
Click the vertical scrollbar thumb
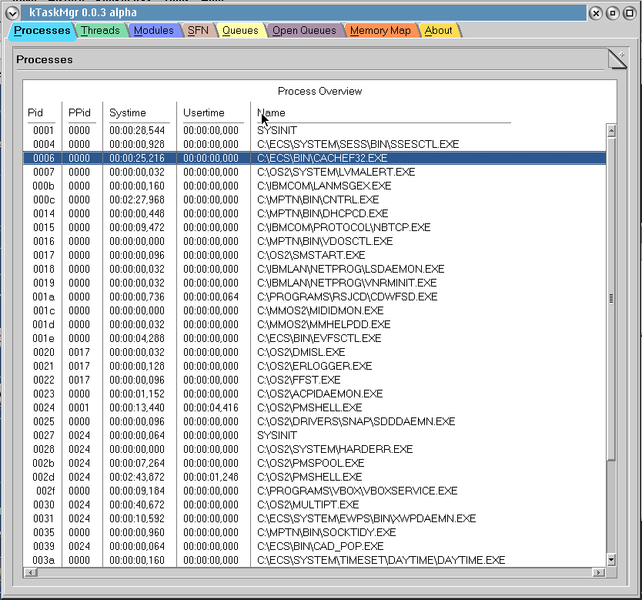[611, 299]
